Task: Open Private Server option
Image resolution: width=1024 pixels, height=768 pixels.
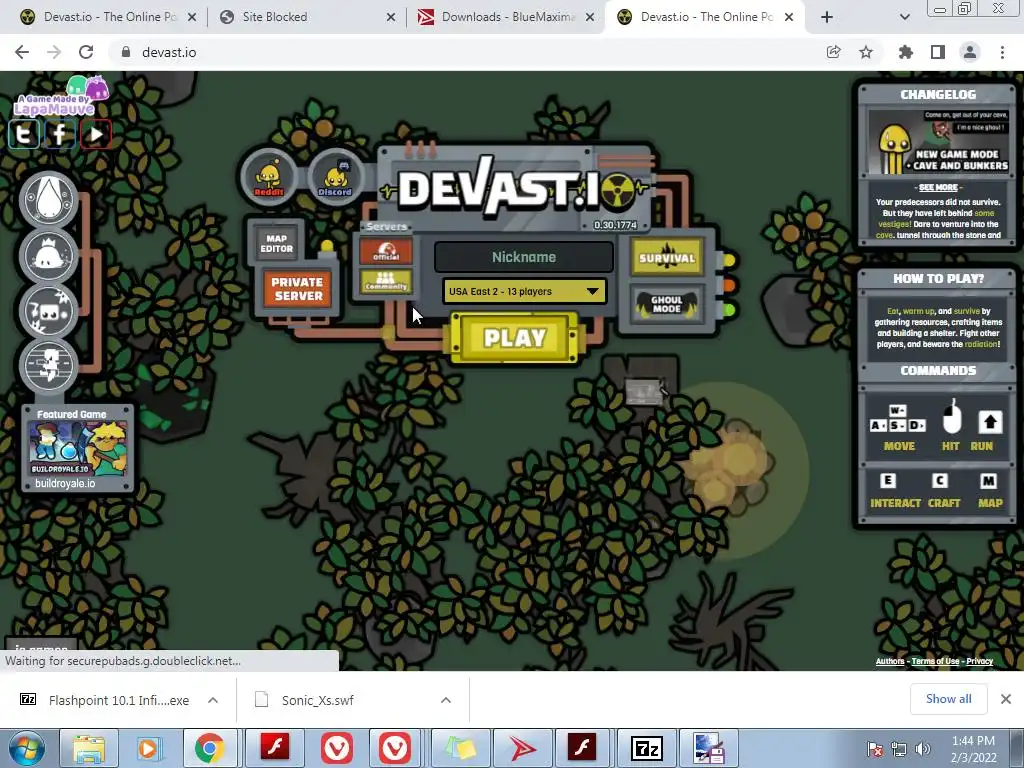Action: tap(297, 289)
